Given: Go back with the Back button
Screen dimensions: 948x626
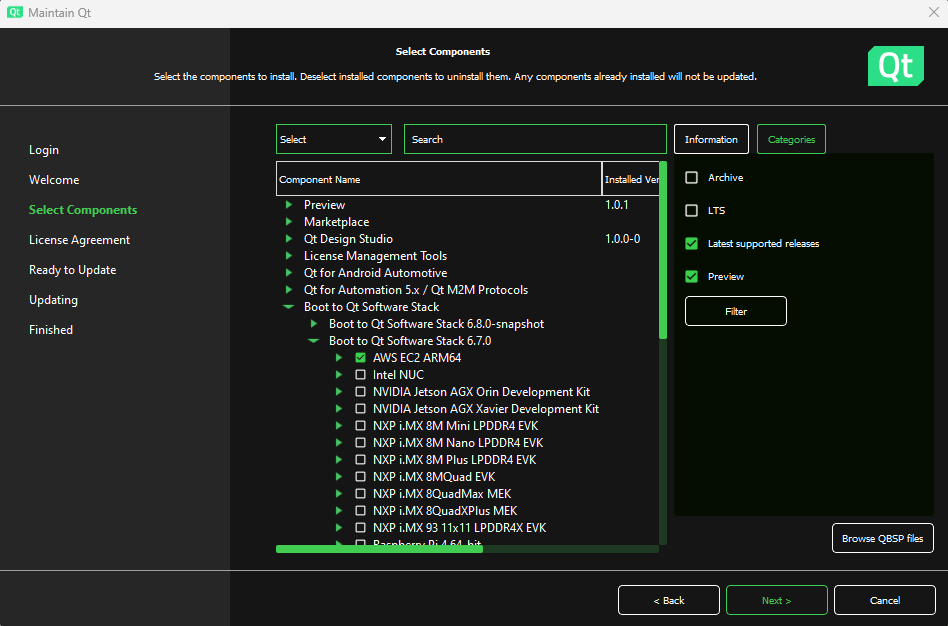Looking at the screenshot, I should (668, 600).
